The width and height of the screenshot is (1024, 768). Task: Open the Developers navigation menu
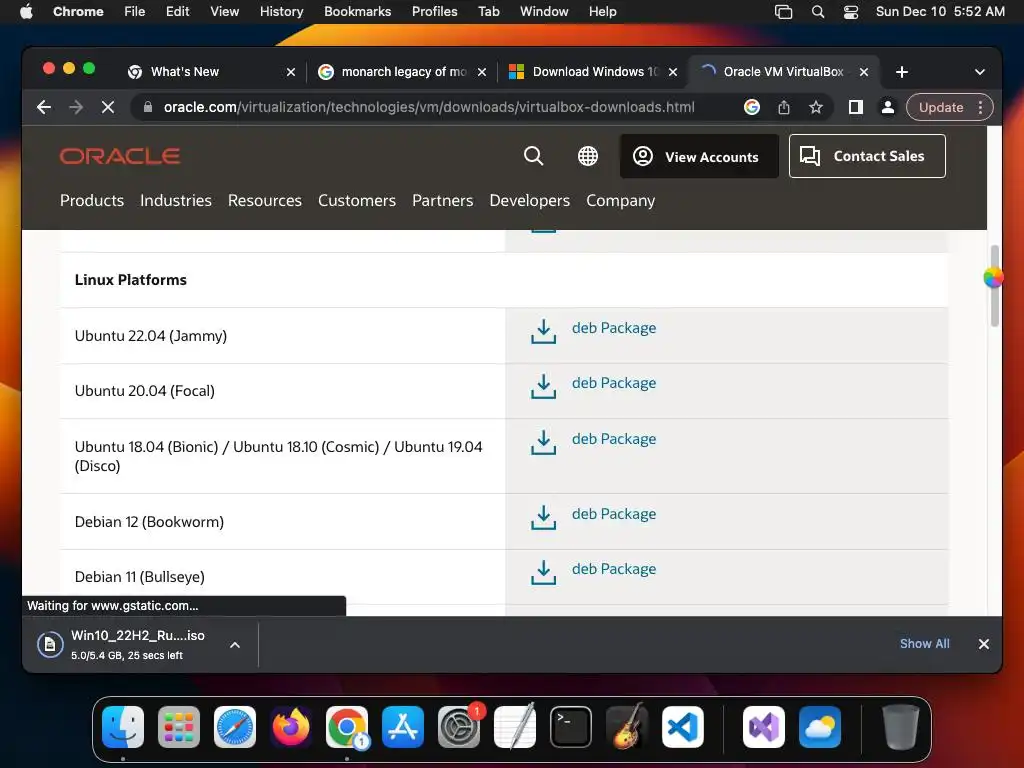coord(530,200)
